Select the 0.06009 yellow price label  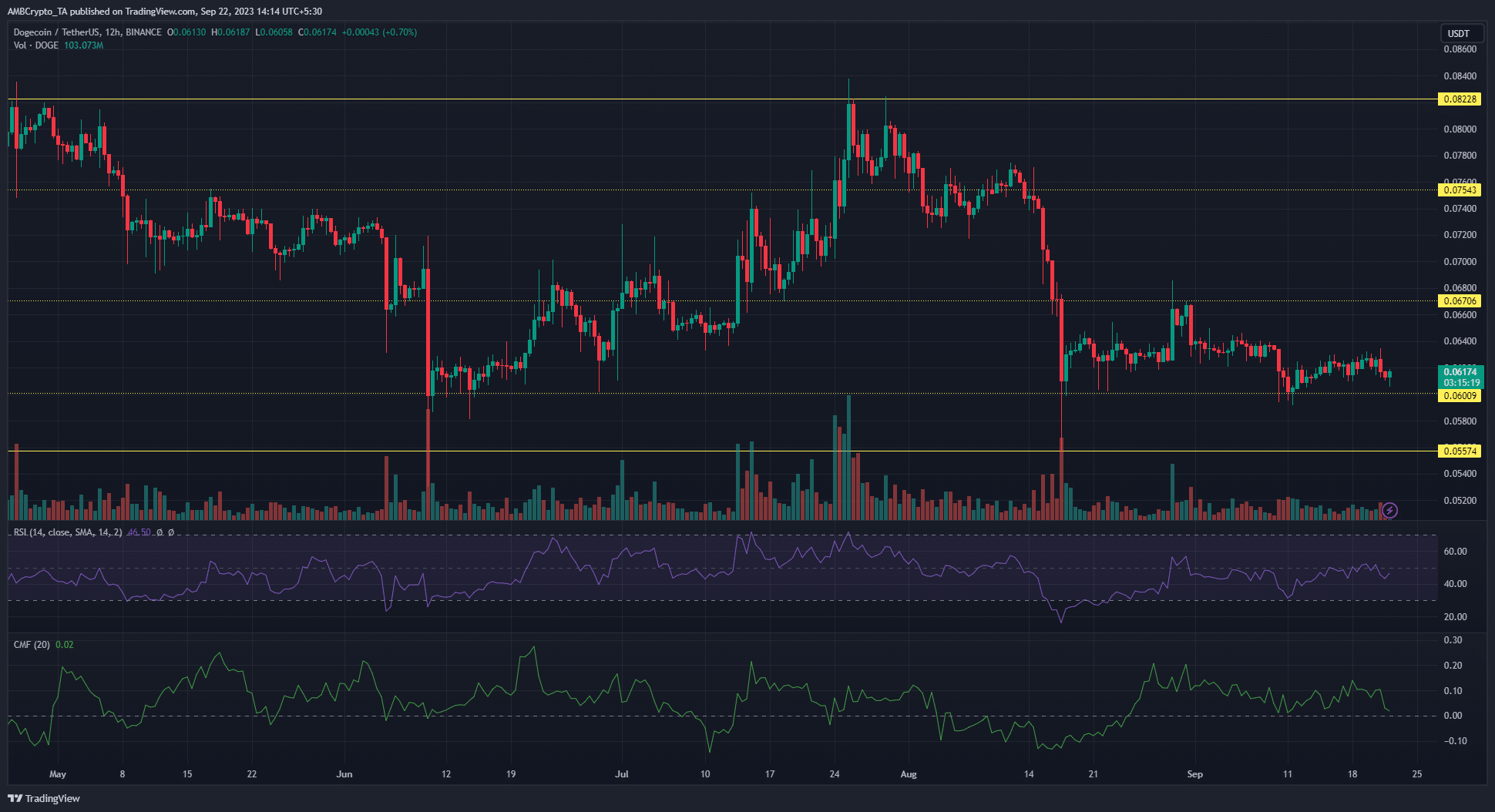1460,395
